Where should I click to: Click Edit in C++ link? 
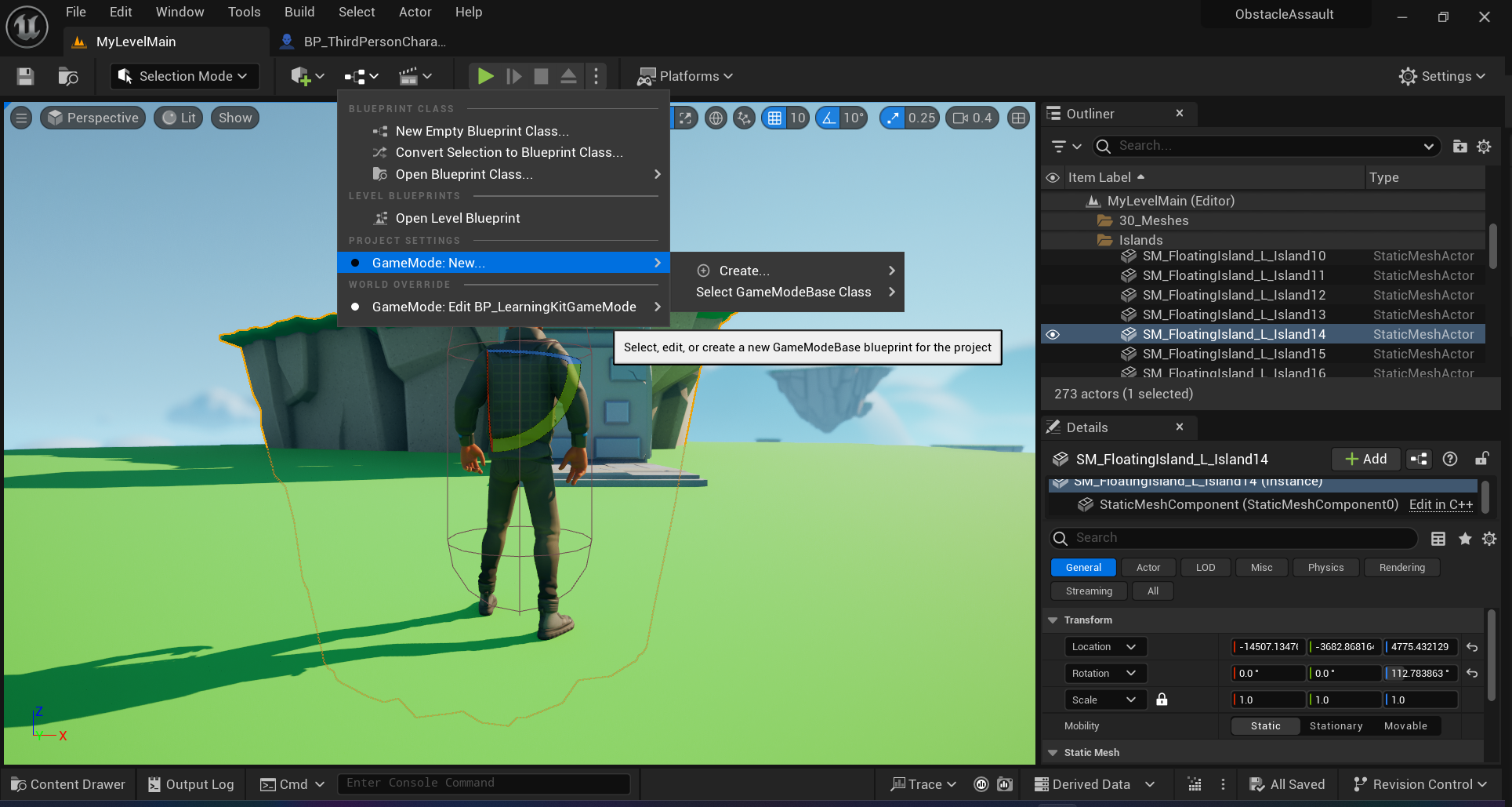pos(1441,504)
